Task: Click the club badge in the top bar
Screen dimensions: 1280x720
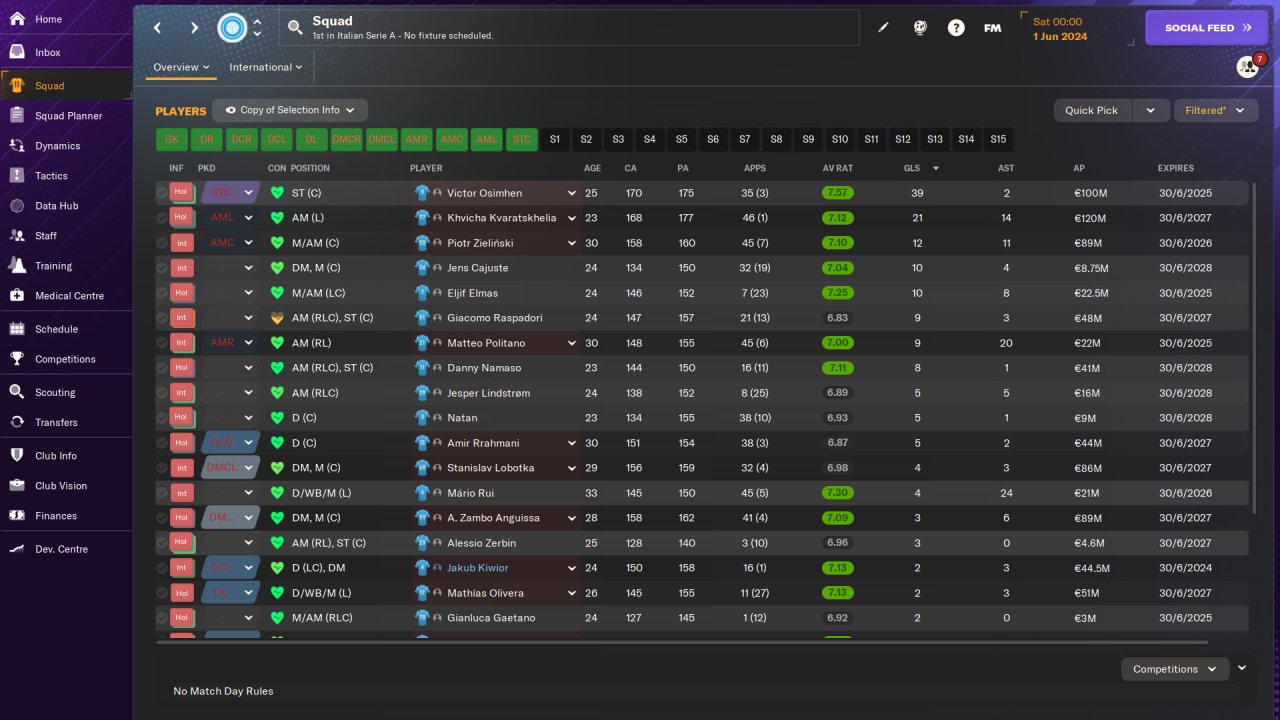Action: [x=232, y=28]
